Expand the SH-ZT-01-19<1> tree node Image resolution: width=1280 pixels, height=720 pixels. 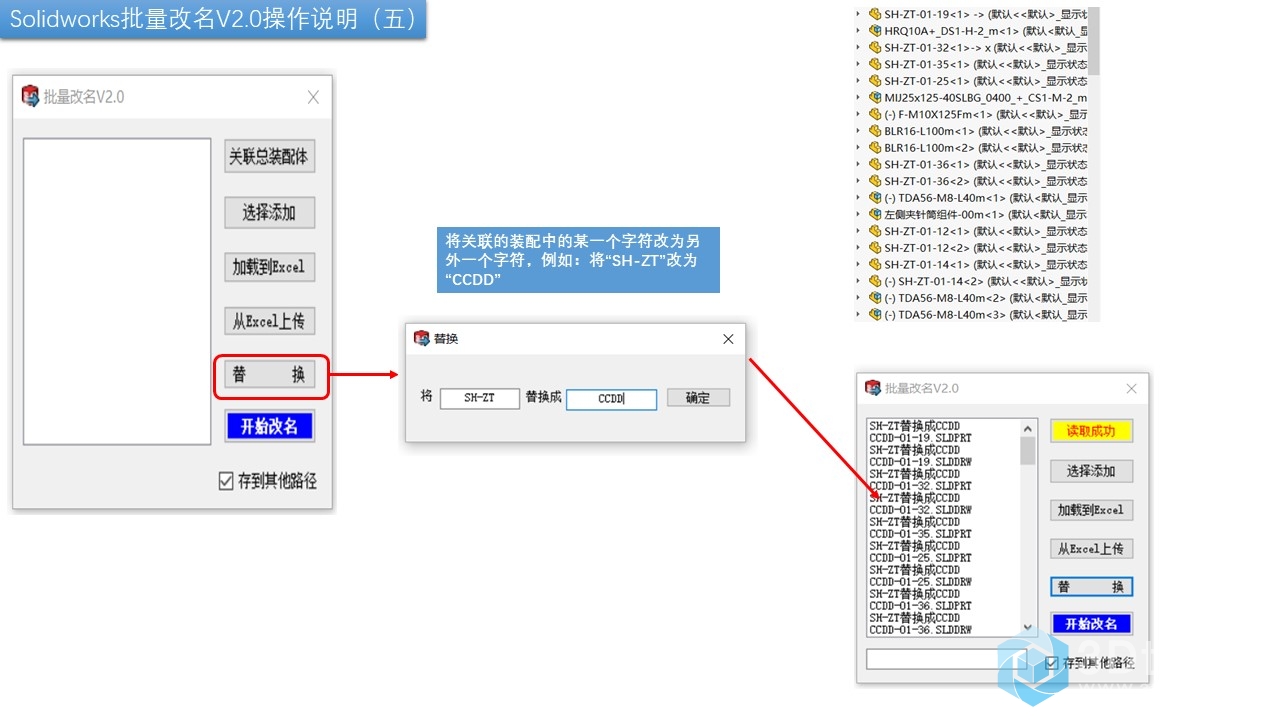tap(859, 14)
